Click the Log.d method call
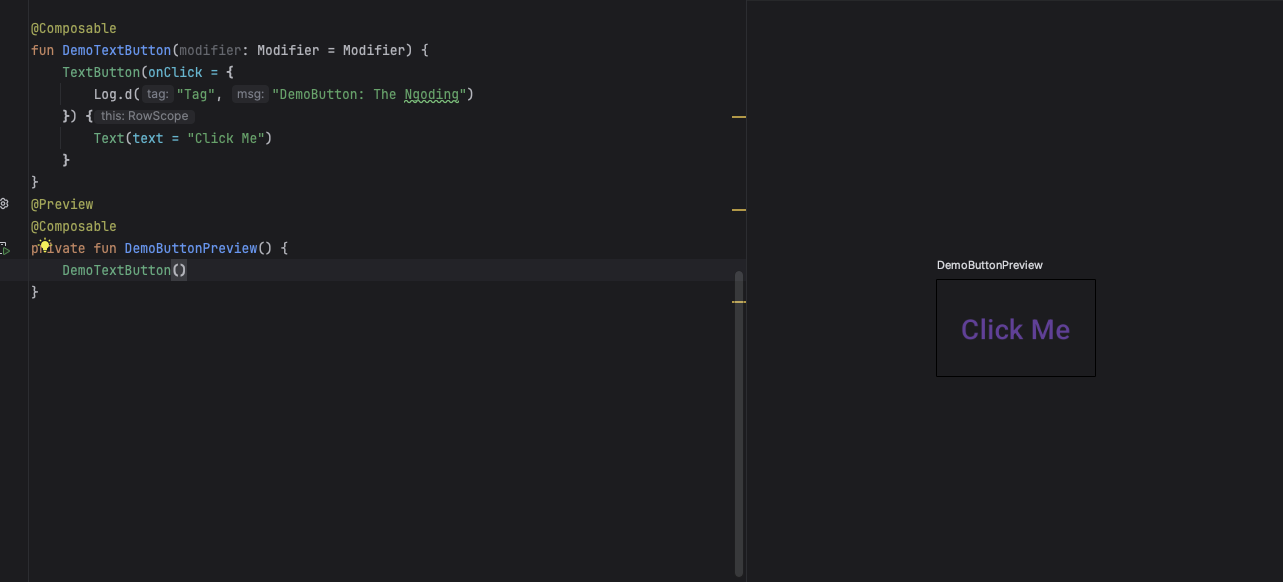 click(x=116, y=94)
